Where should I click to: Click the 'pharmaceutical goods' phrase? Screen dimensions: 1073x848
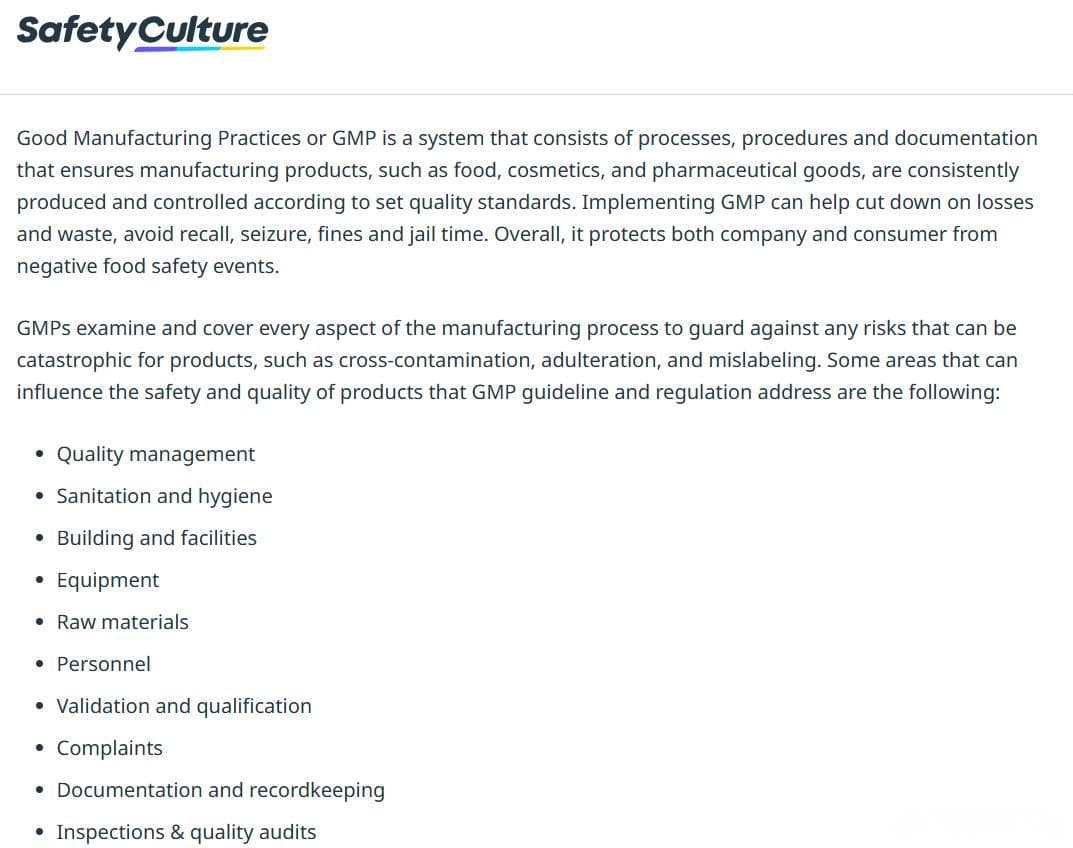pyautogui.click(x=757, y=170)
